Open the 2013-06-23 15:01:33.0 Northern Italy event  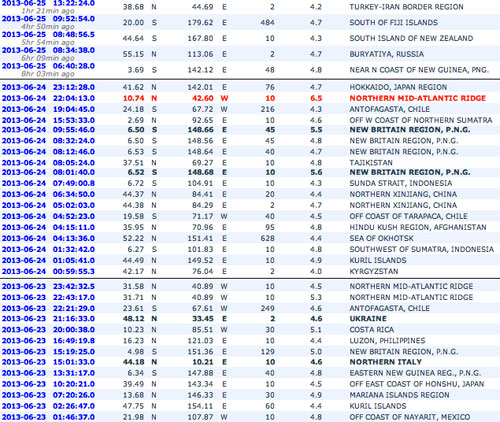tap(48, 362)
